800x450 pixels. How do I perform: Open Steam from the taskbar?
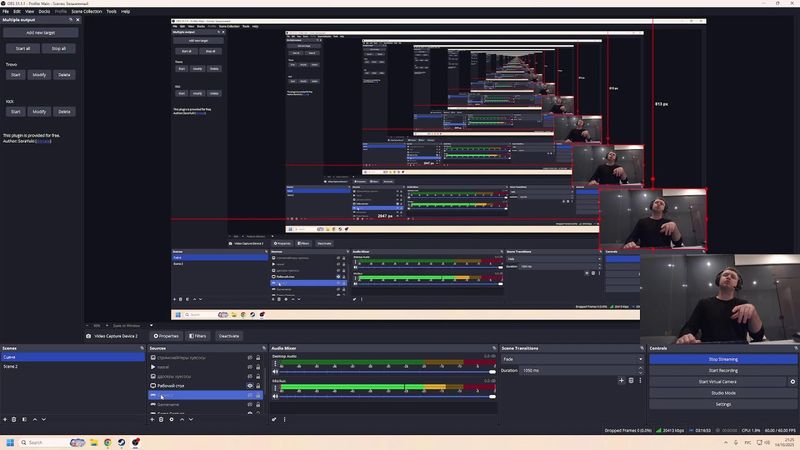pos(122,442)
